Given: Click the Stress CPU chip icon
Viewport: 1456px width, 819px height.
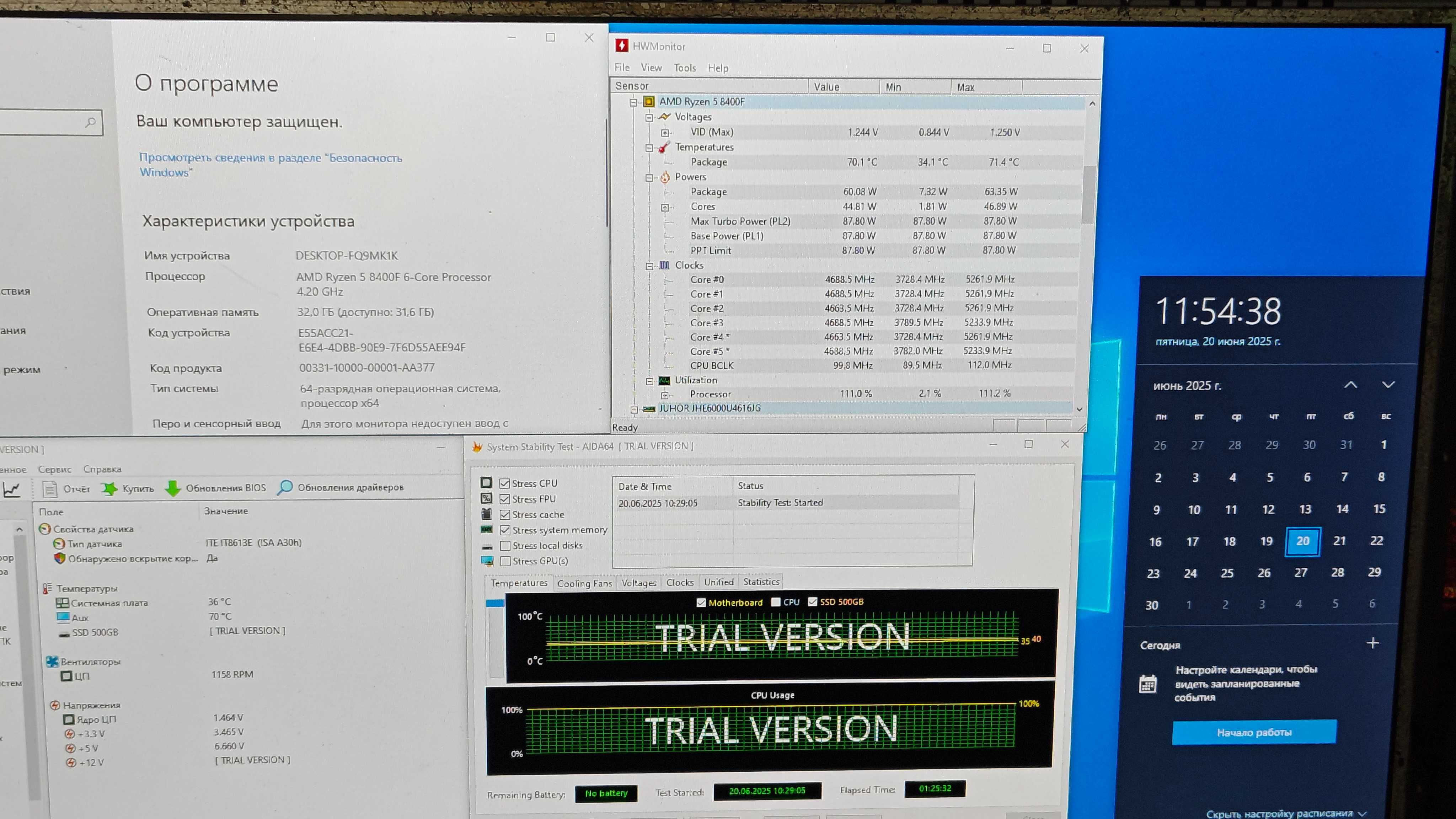Looking at the screenshot, I should [x=486, y=483].
